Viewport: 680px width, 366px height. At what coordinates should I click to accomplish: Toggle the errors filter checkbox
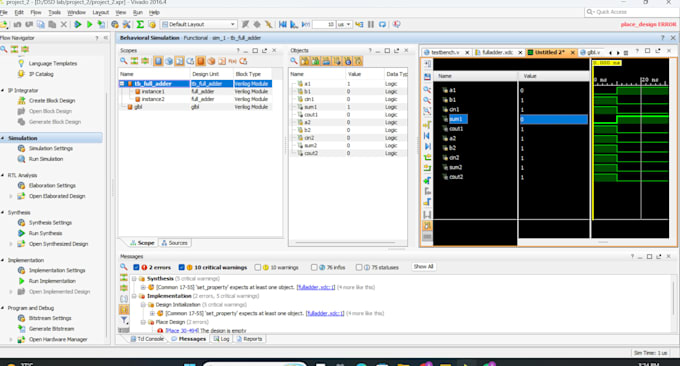point(136,268)
